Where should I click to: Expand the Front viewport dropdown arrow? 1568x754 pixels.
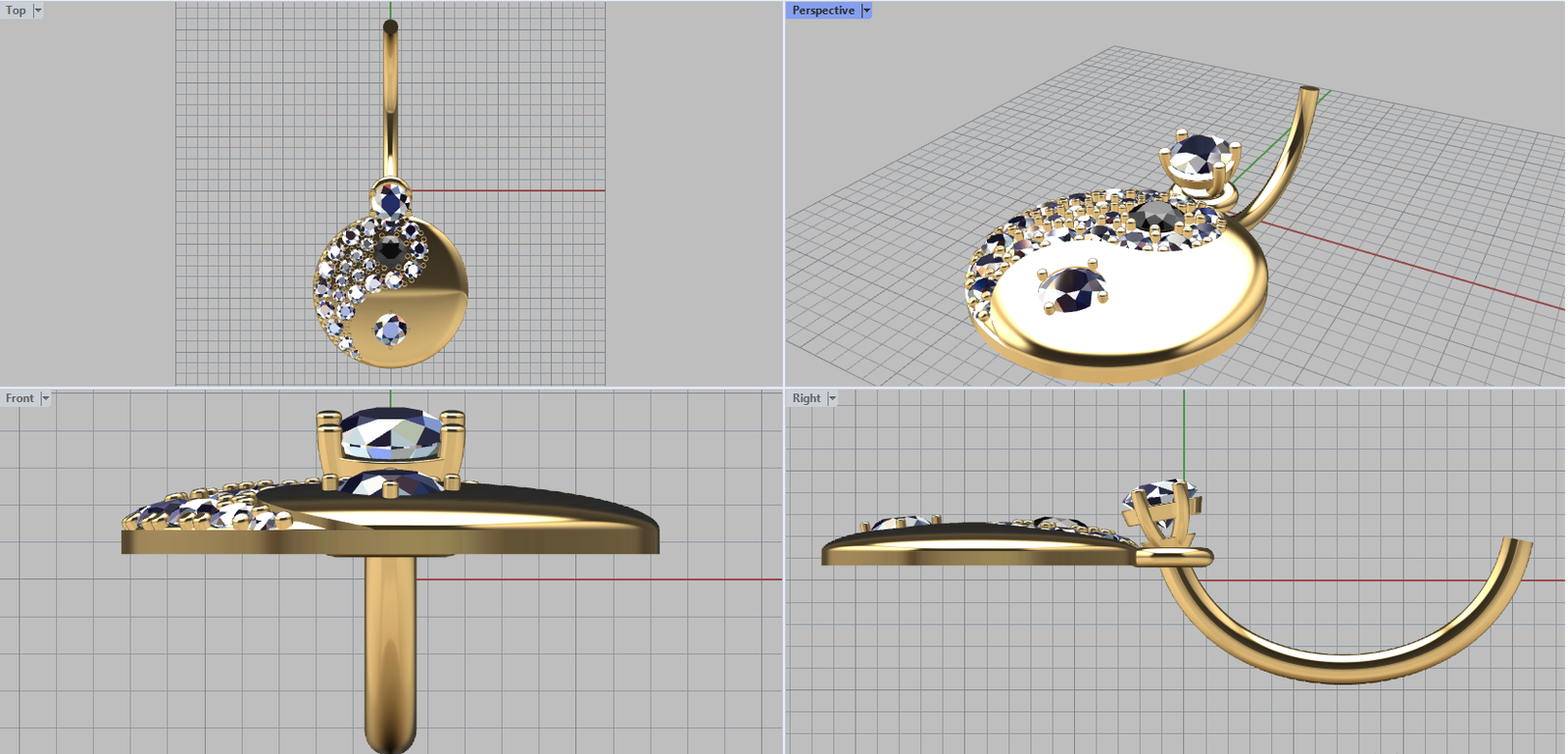(45, 398)
